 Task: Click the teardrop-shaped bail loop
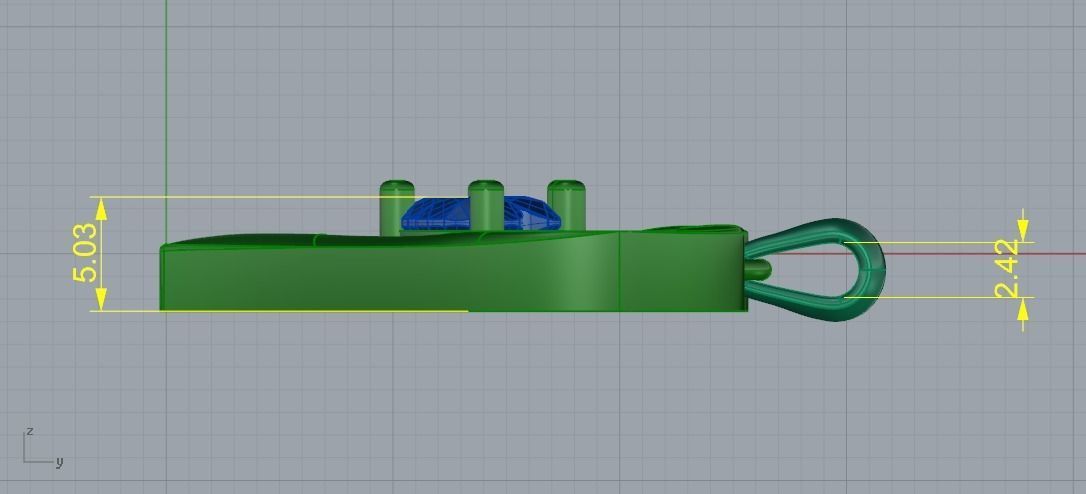click(x=815, y=270)
